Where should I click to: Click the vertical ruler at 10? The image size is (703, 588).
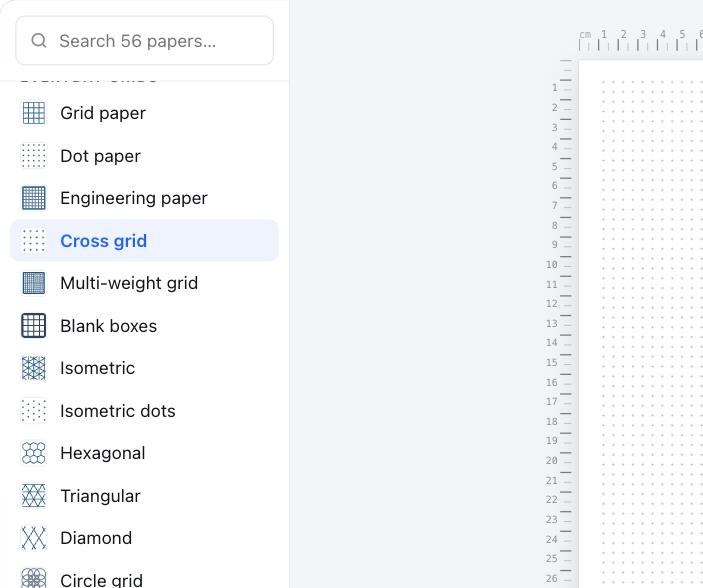click(x=560, y=265)
